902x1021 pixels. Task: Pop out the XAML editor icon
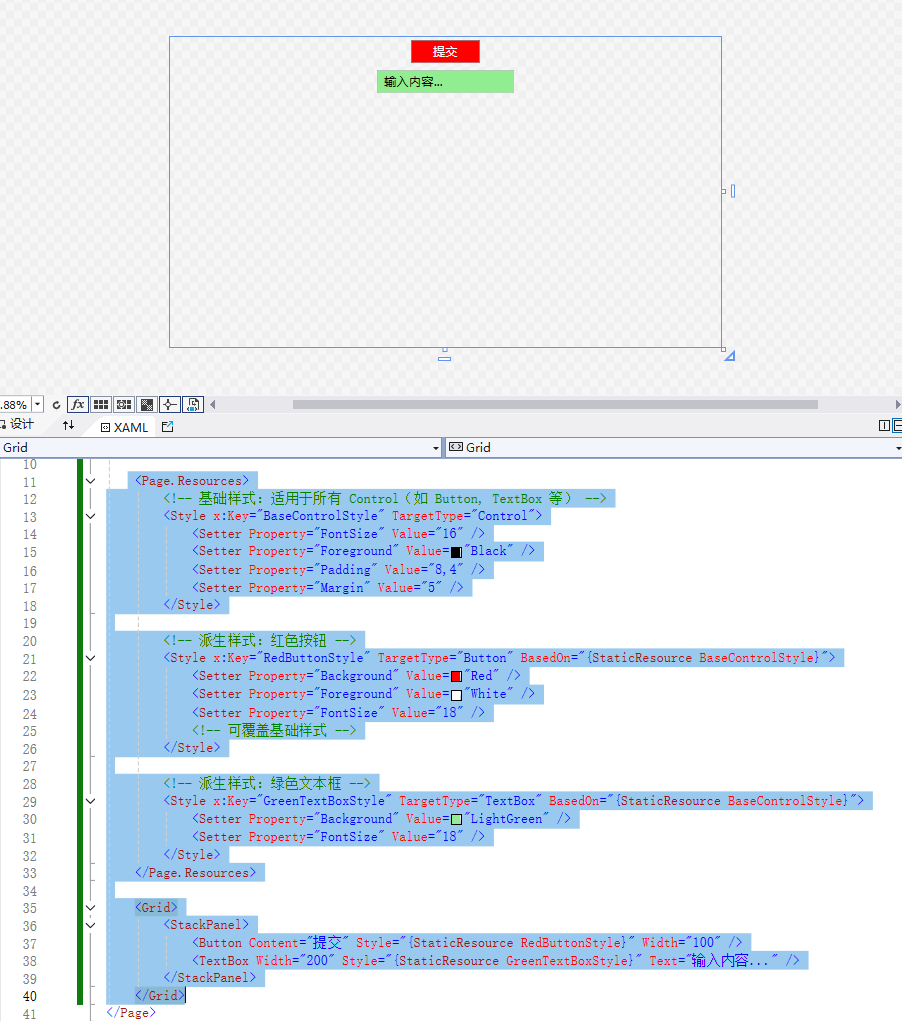[167, 427]
